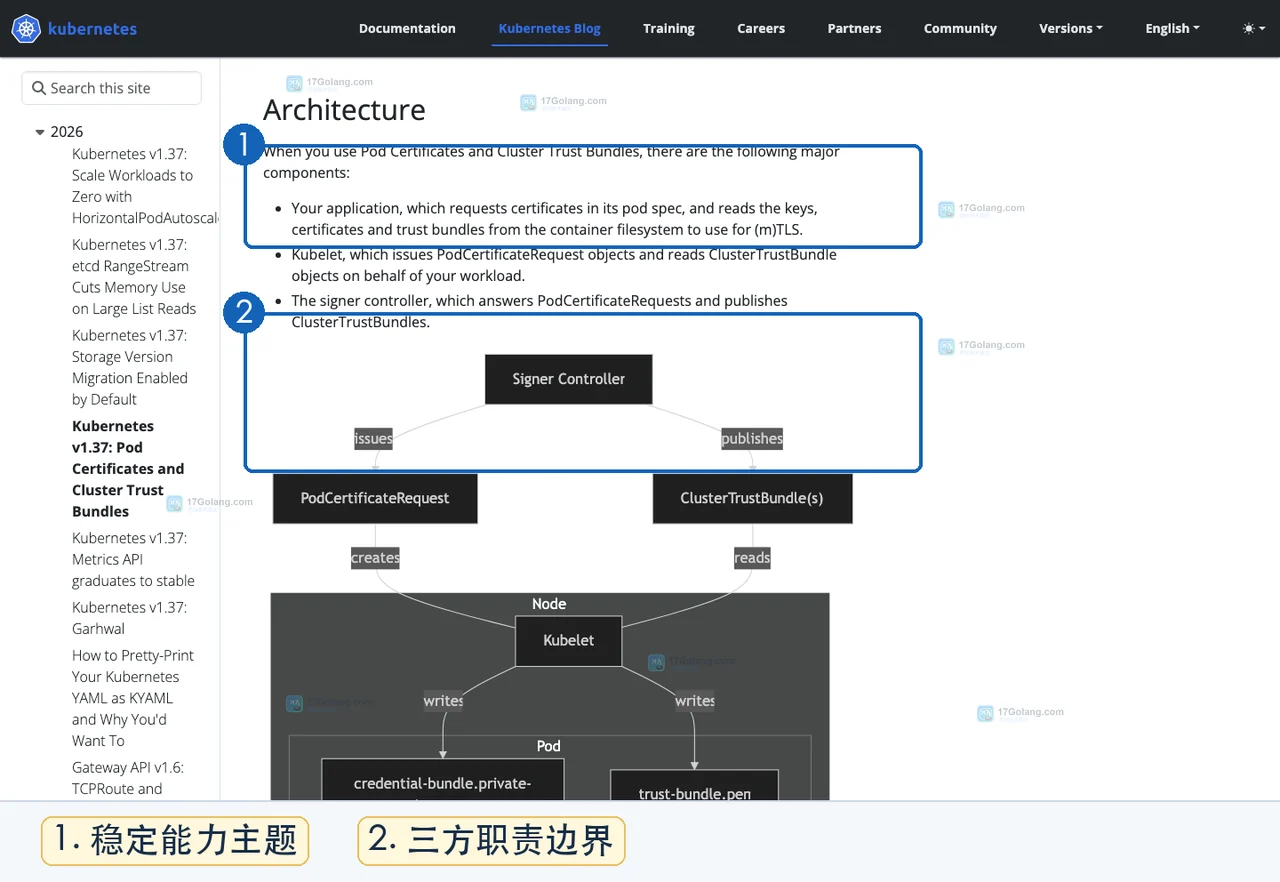Open Storage Version Migration sidebar link

point(130,367)
